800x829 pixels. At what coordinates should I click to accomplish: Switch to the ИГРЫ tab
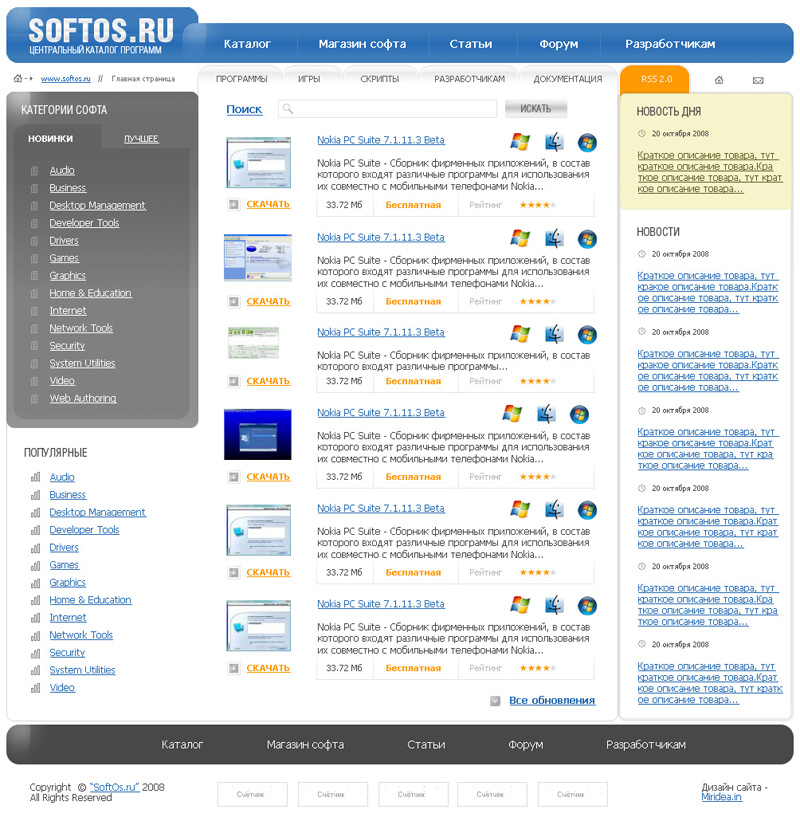[309, 79]
